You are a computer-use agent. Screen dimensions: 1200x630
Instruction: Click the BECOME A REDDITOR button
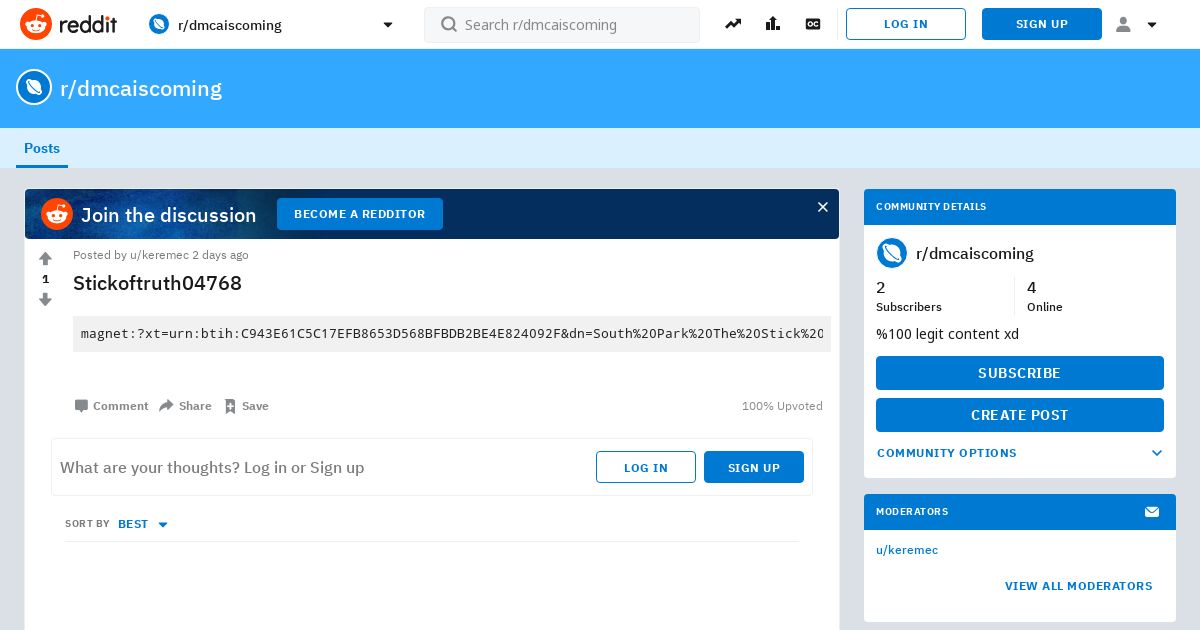tap(360, 214)
